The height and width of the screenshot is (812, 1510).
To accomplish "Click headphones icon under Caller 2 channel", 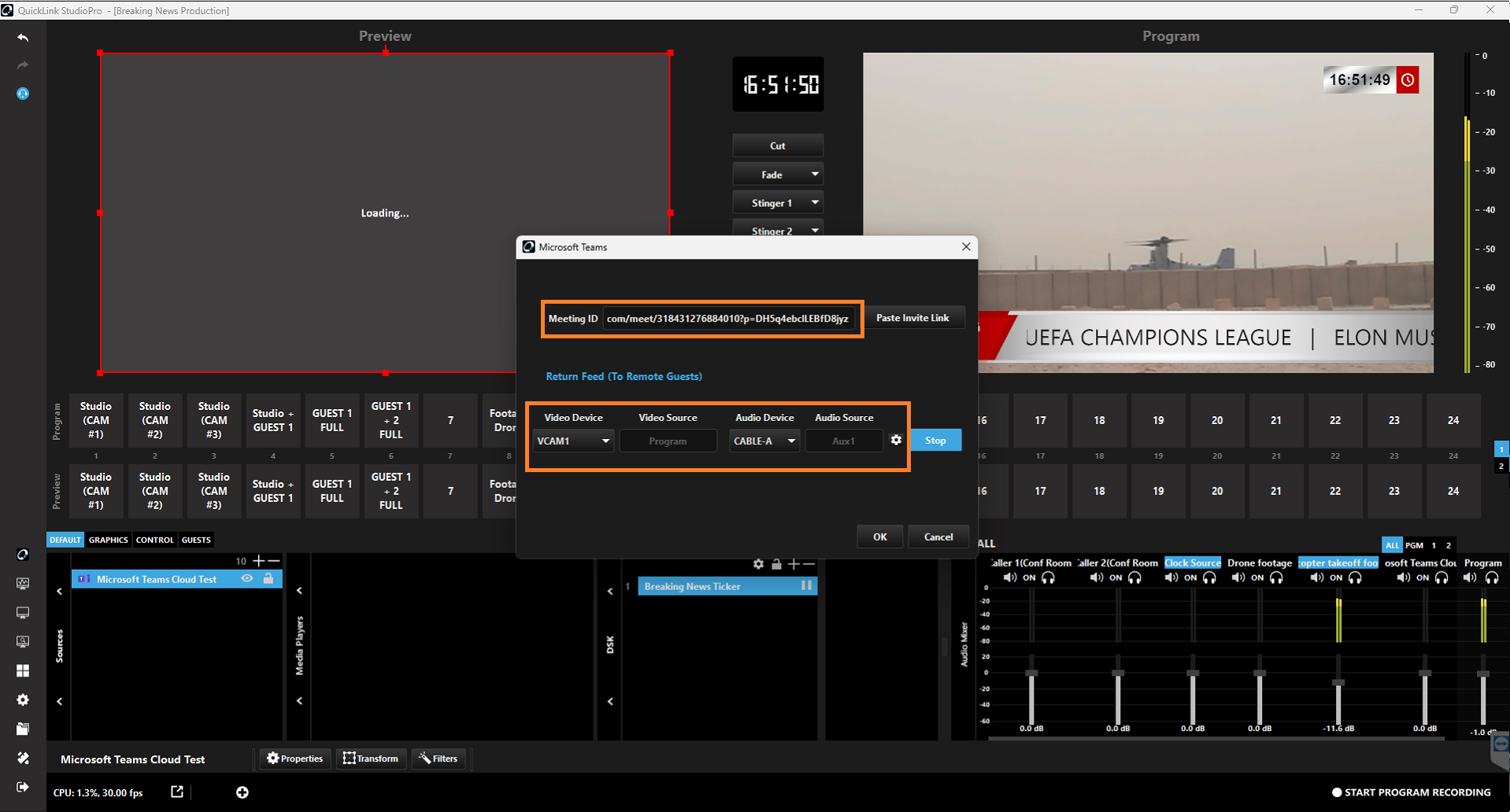I will [x=1134, y=578].
